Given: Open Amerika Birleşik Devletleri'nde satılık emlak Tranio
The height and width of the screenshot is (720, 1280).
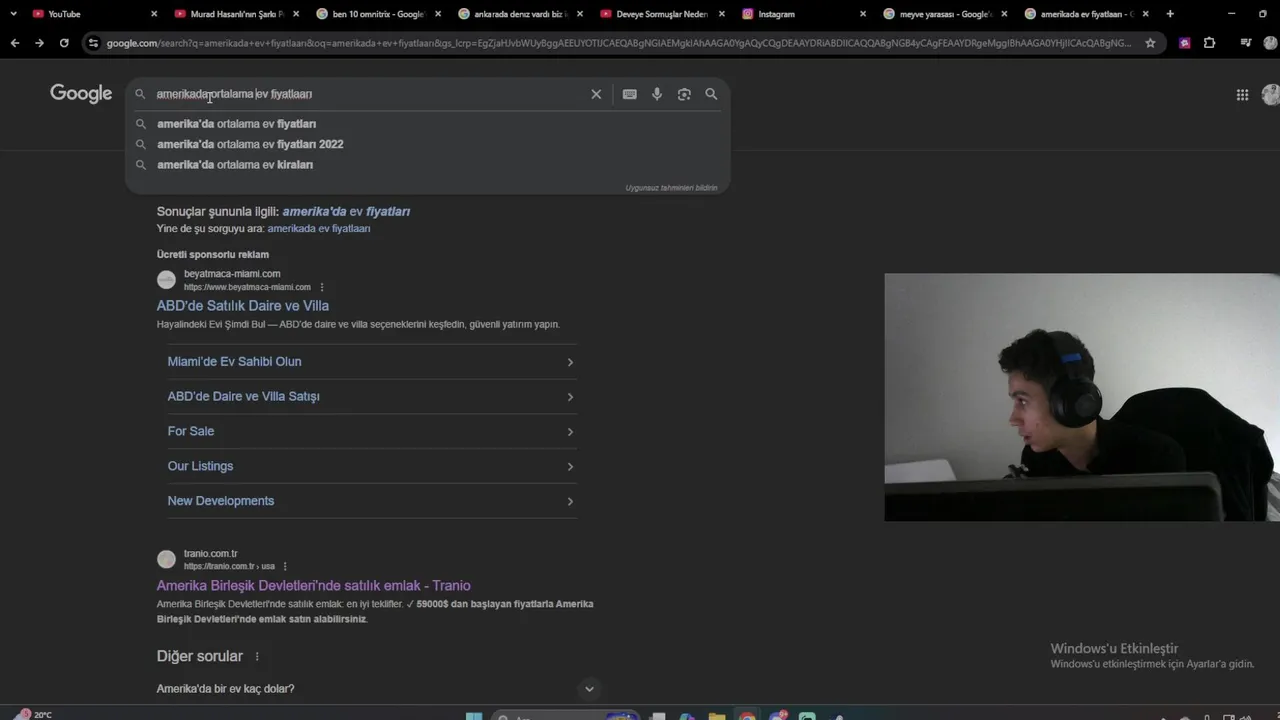Looking at the screenshot, I should click(313, 586).
